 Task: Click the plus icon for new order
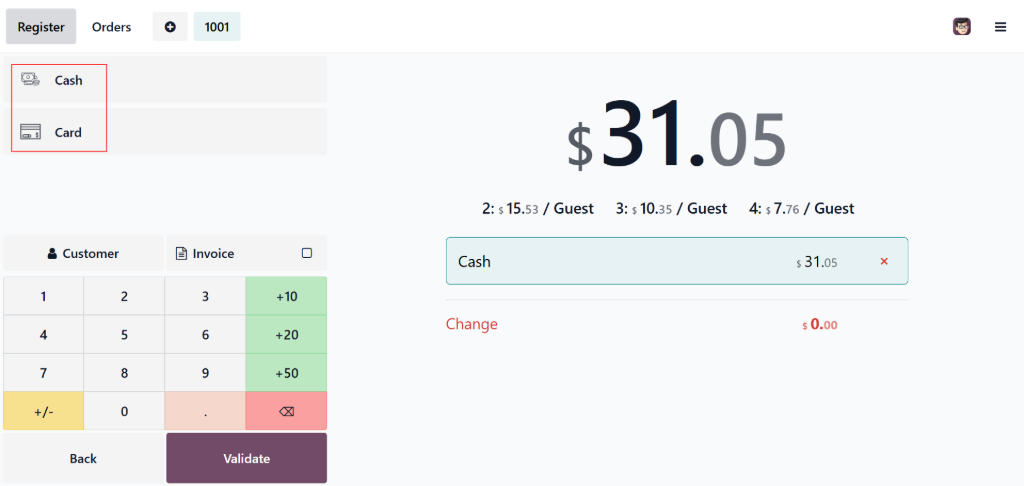coord(170,27)
